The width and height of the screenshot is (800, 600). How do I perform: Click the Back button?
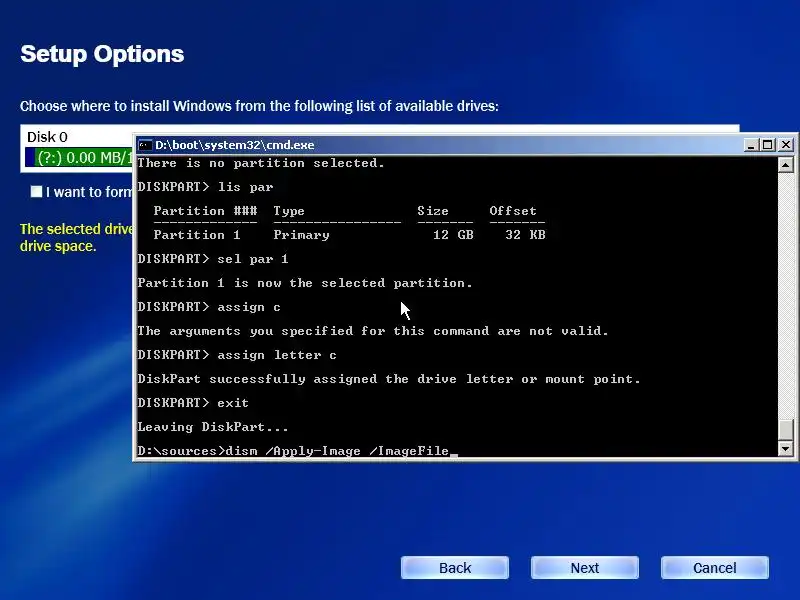pyautogui.click(x=455, y=568)
